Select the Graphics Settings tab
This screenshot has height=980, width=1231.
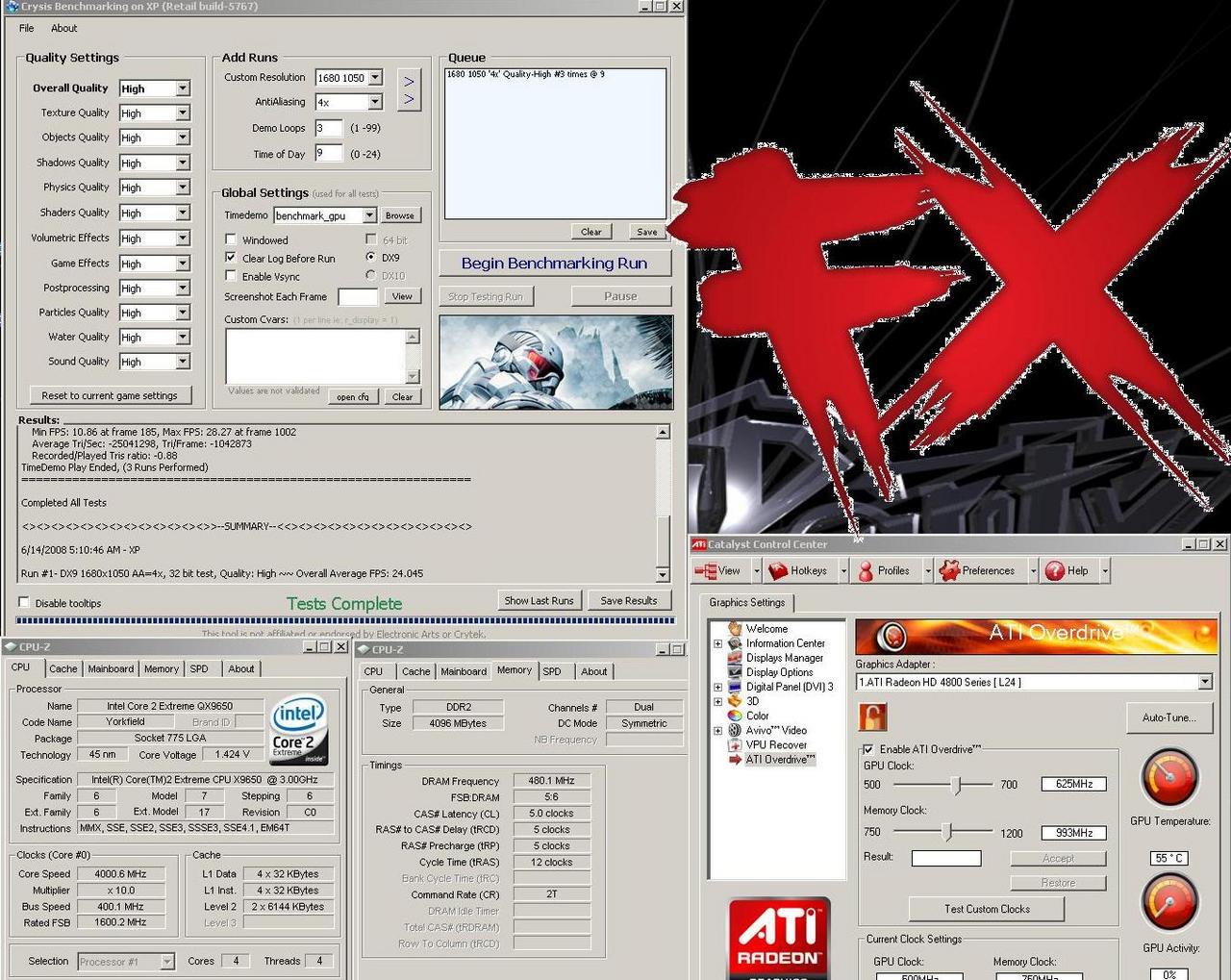[747, 602]
